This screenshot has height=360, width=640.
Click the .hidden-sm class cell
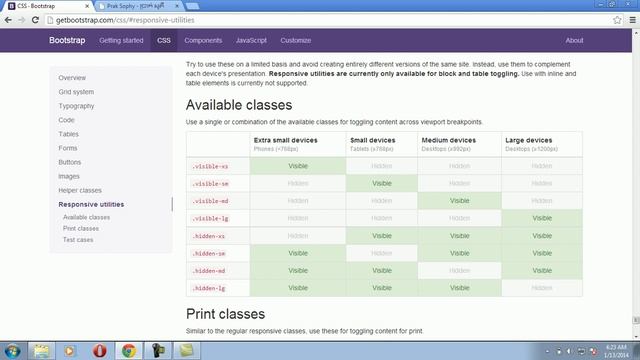218,253
